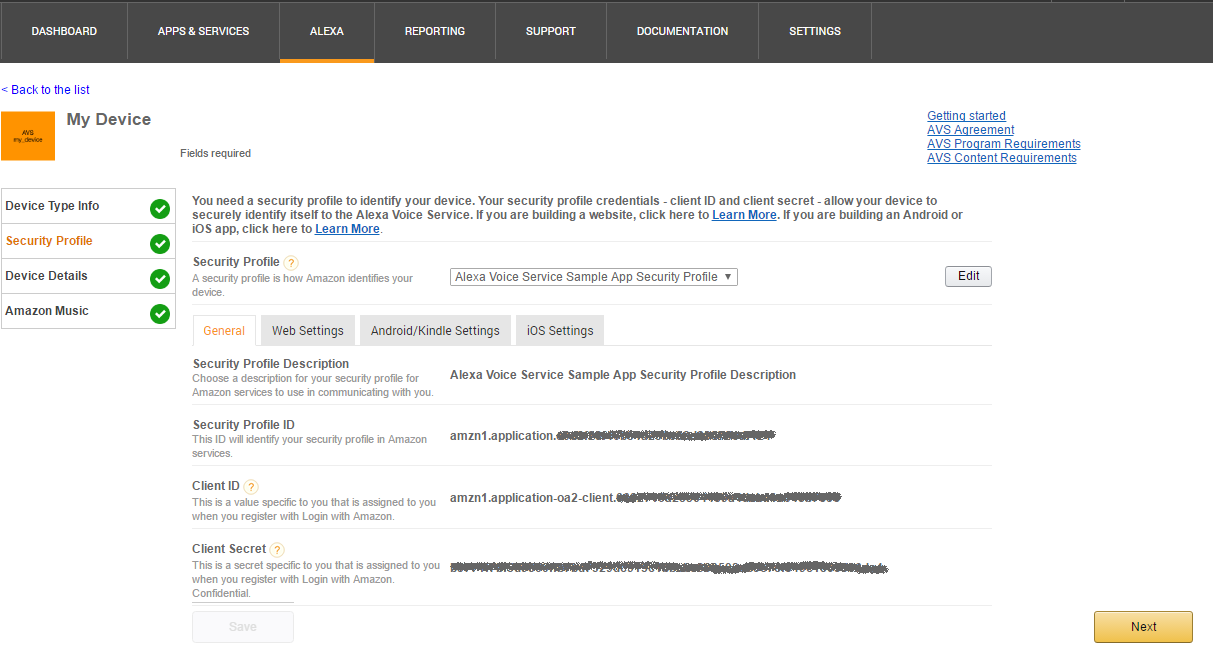The height and width of the screenshot is (652, 1213).
Task: Click the Edit security profile button
Action: point(968,276)
